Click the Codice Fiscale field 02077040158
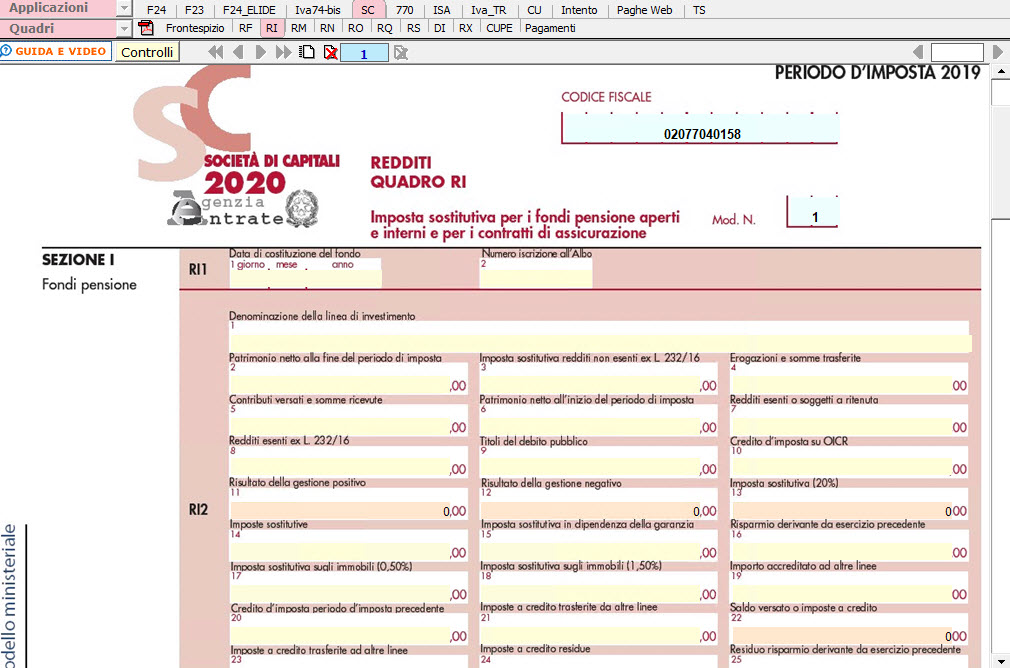 tap(700, 128)
